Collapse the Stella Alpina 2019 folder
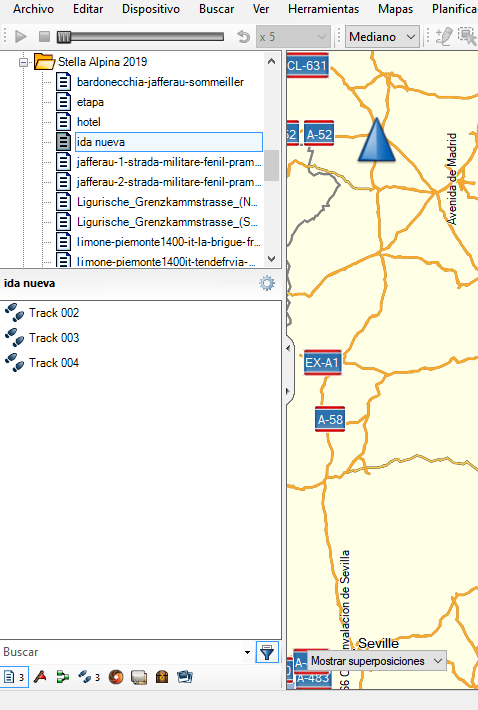This screenshot has width=478, height=710. tap(24, 62)
